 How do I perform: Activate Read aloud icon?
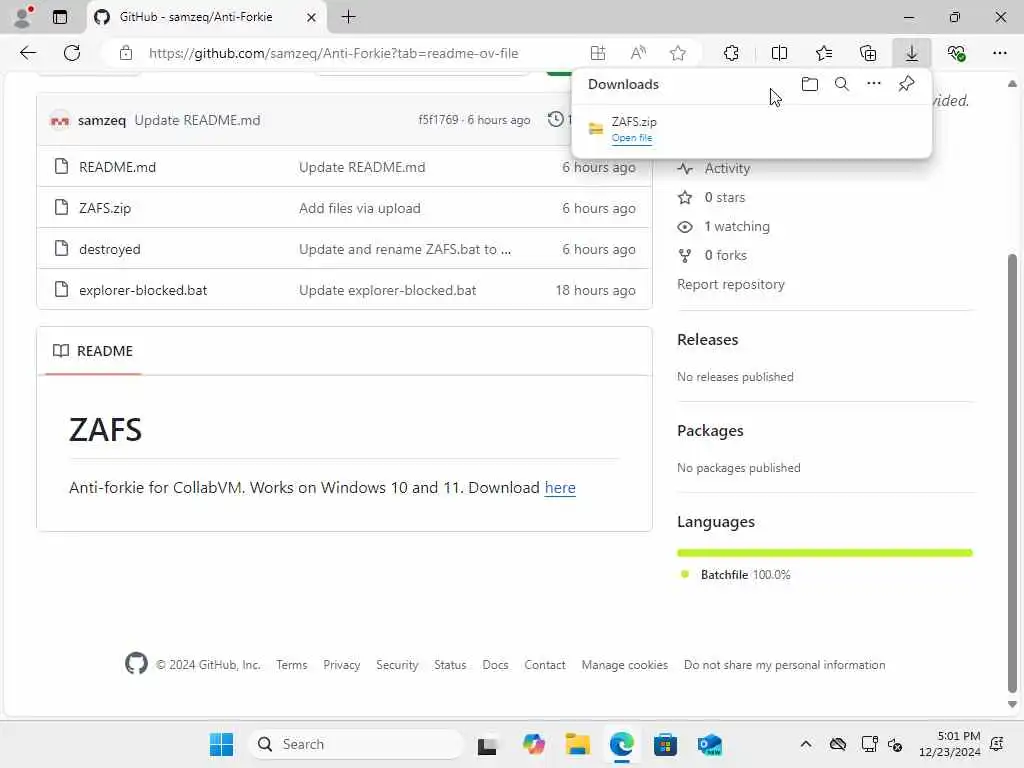638,53
